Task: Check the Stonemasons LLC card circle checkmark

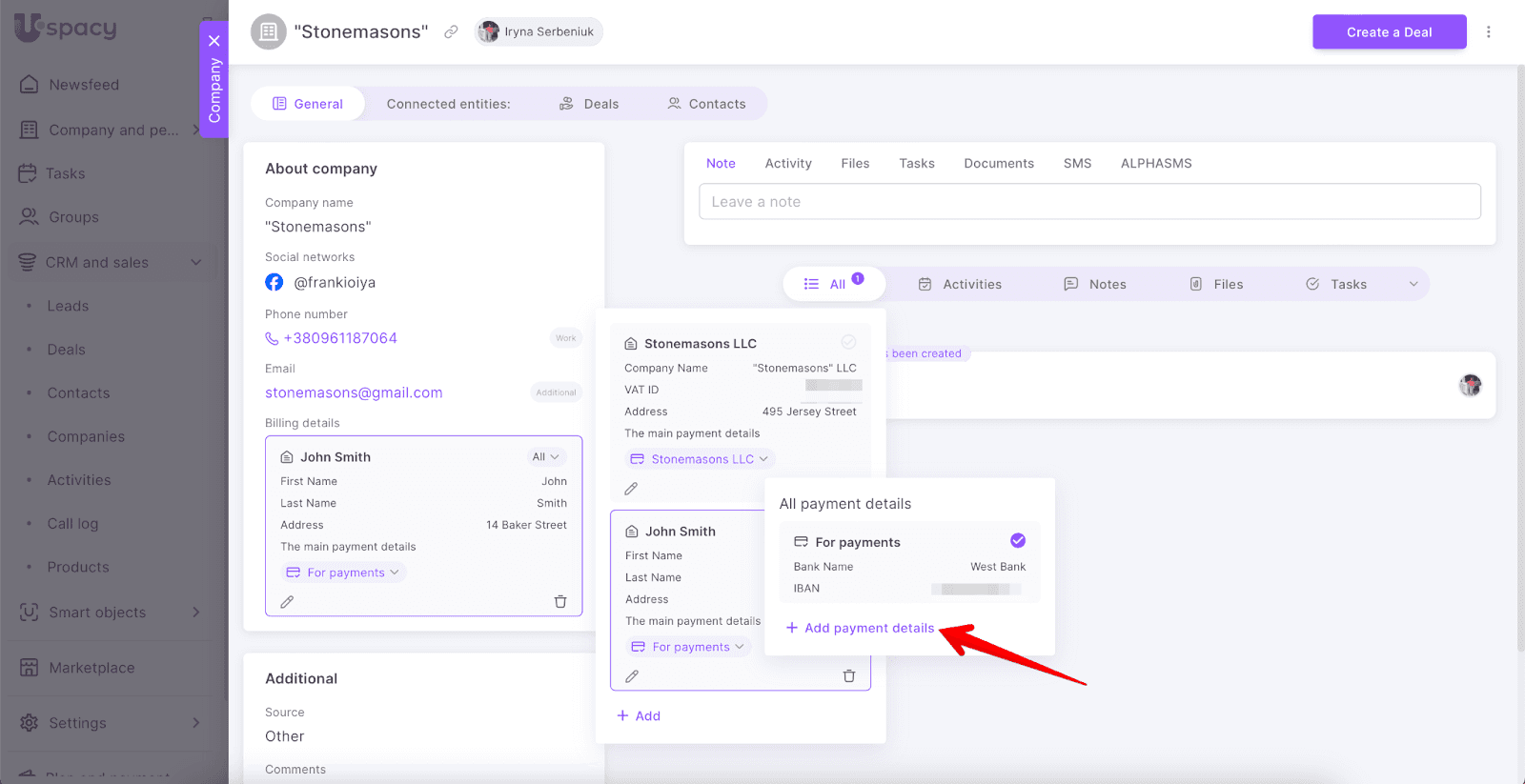Action: click(x=848, y=342)
